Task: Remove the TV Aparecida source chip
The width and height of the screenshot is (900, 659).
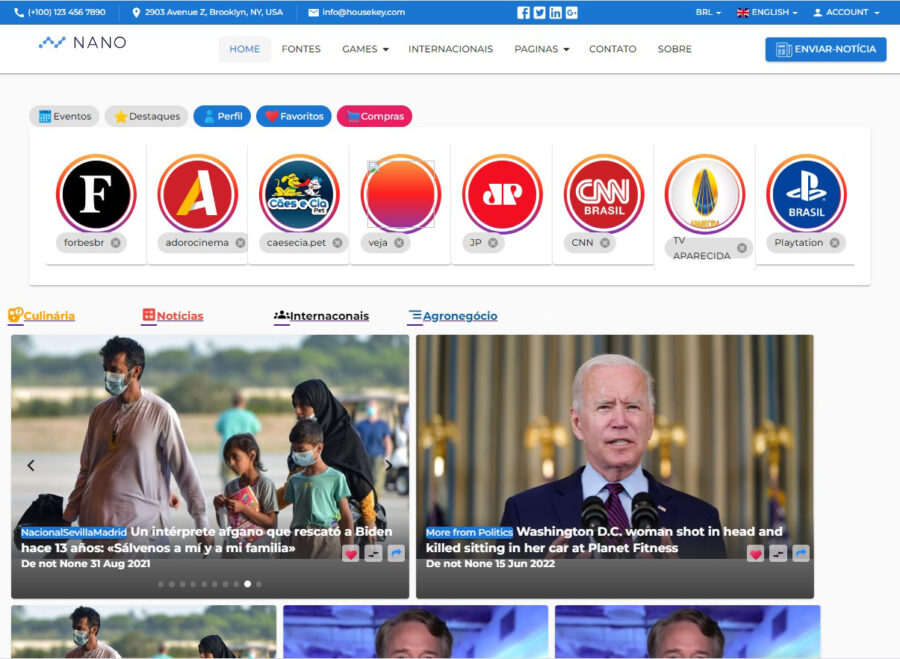Action: (x=742, y=248)
